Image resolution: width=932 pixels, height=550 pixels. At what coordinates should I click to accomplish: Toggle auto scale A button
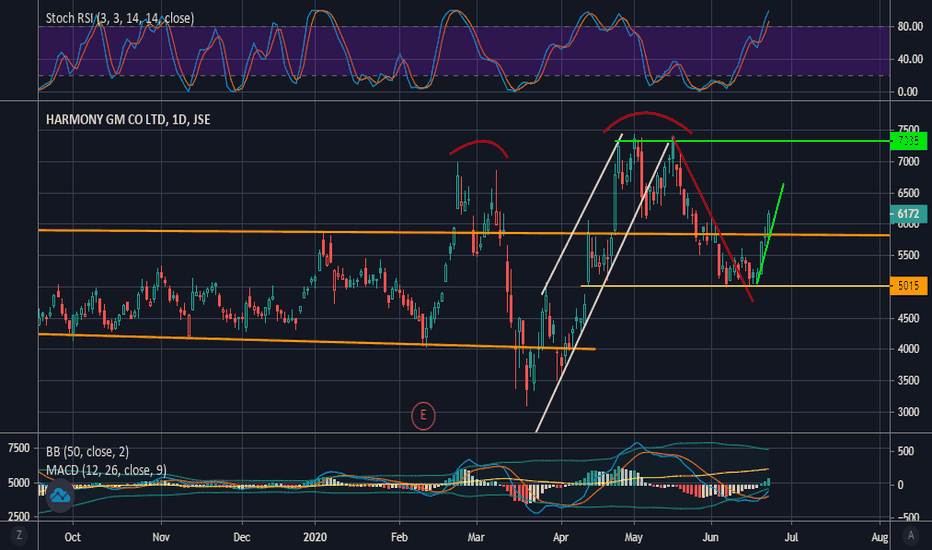(x=911, y=536)
